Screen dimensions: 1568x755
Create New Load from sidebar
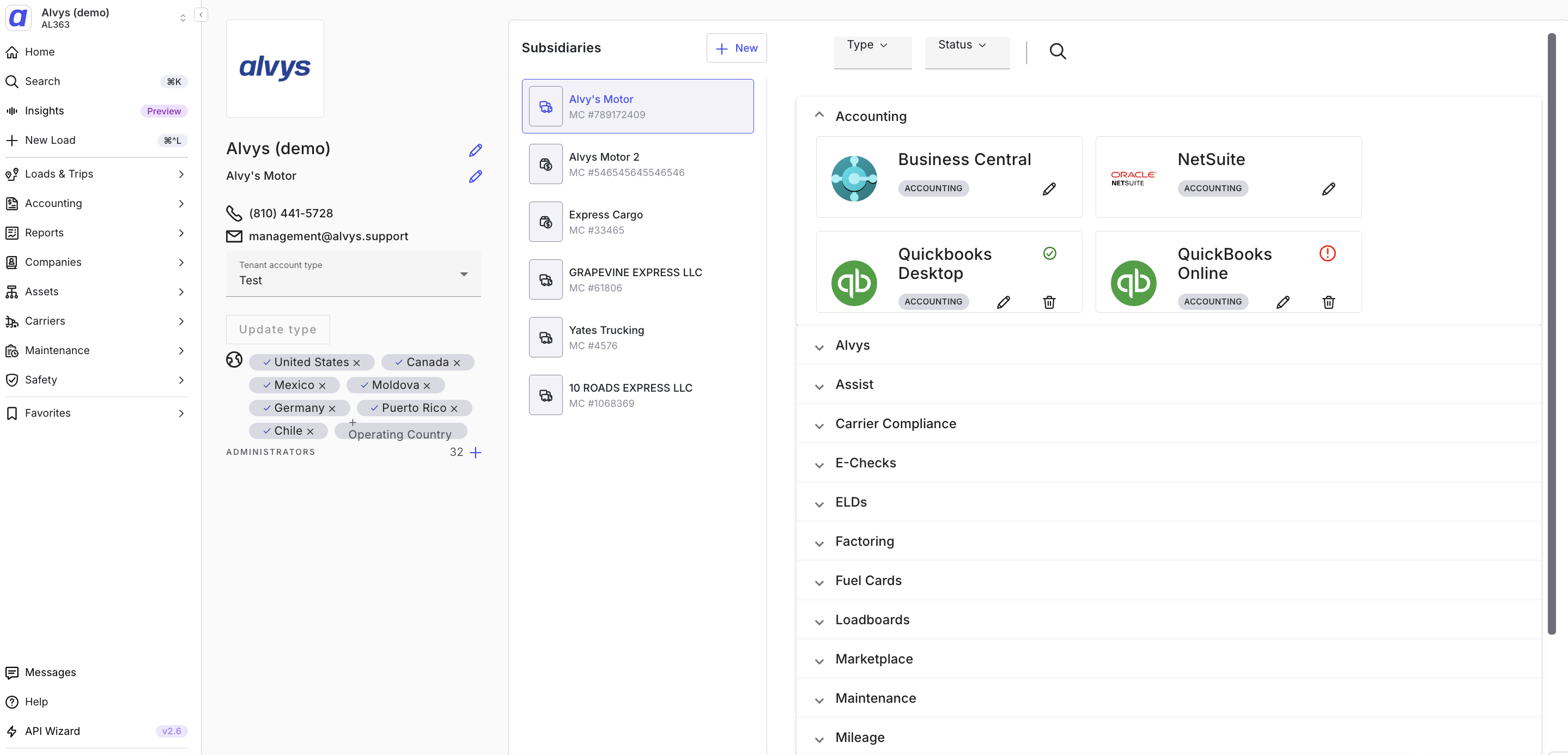pyautogui.click(x=96, y=141)
